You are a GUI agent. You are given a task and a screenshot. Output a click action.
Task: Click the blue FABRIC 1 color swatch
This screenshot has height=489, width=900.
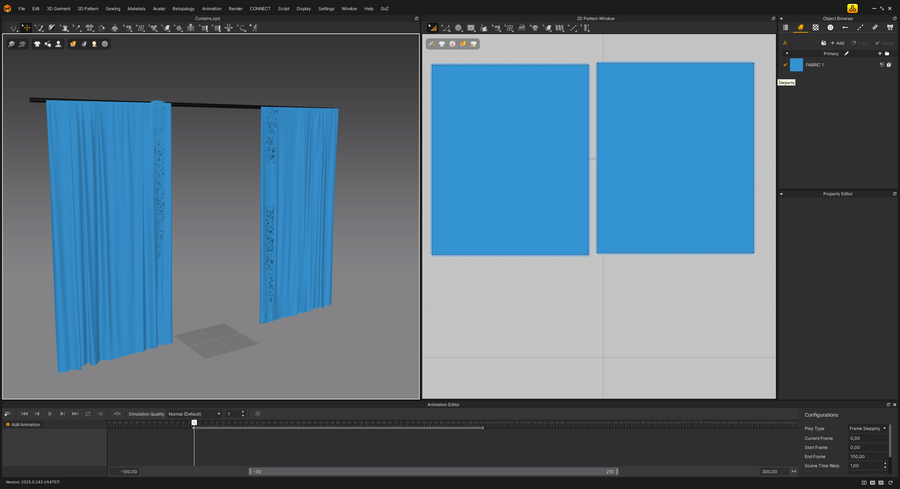pos(796,65)
